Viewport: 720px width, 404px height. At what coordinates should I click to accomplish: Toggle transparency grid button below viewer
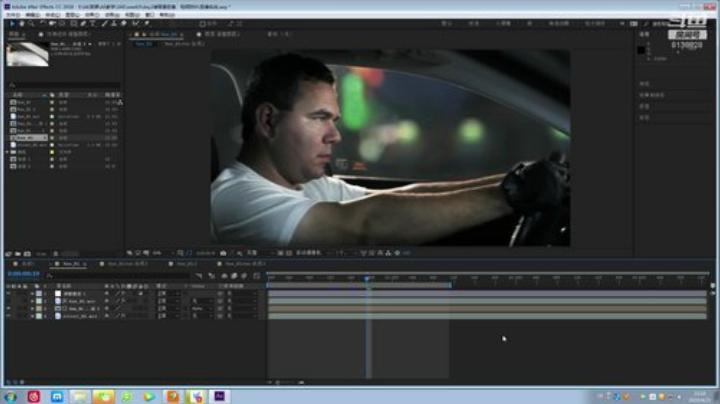289,253
